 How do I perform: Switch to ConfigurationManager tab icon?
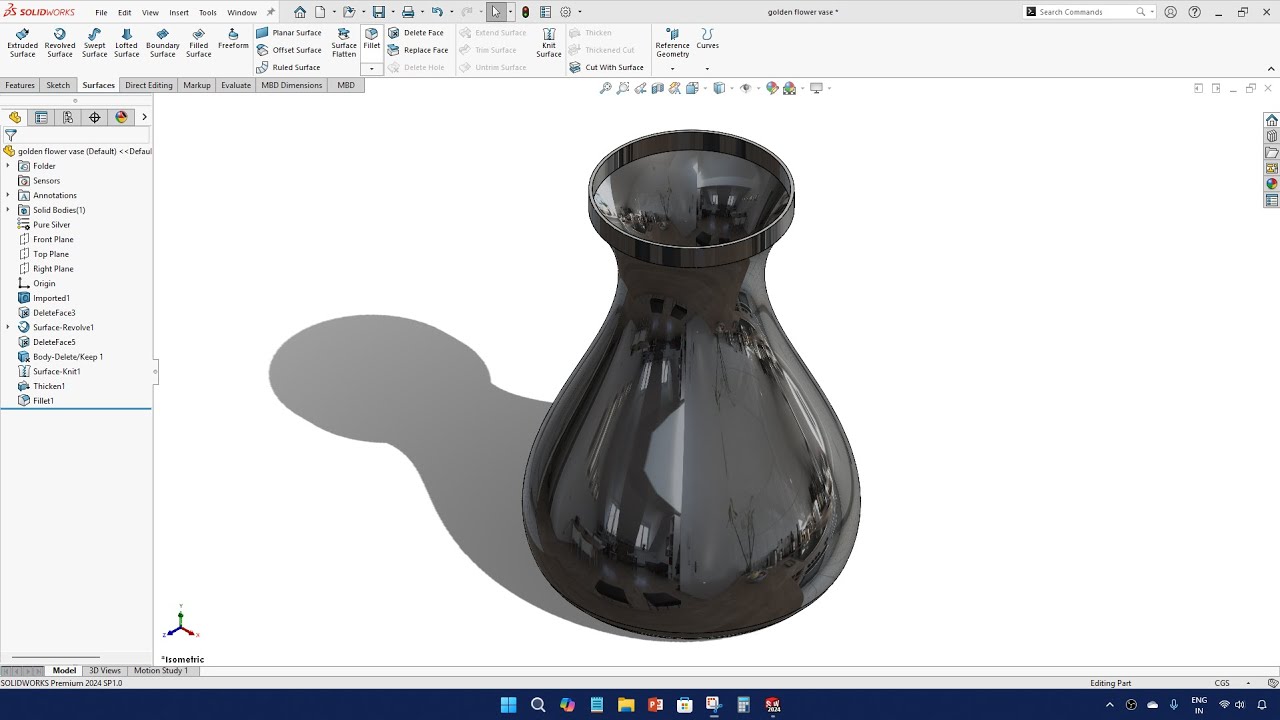tap(68, 117)
